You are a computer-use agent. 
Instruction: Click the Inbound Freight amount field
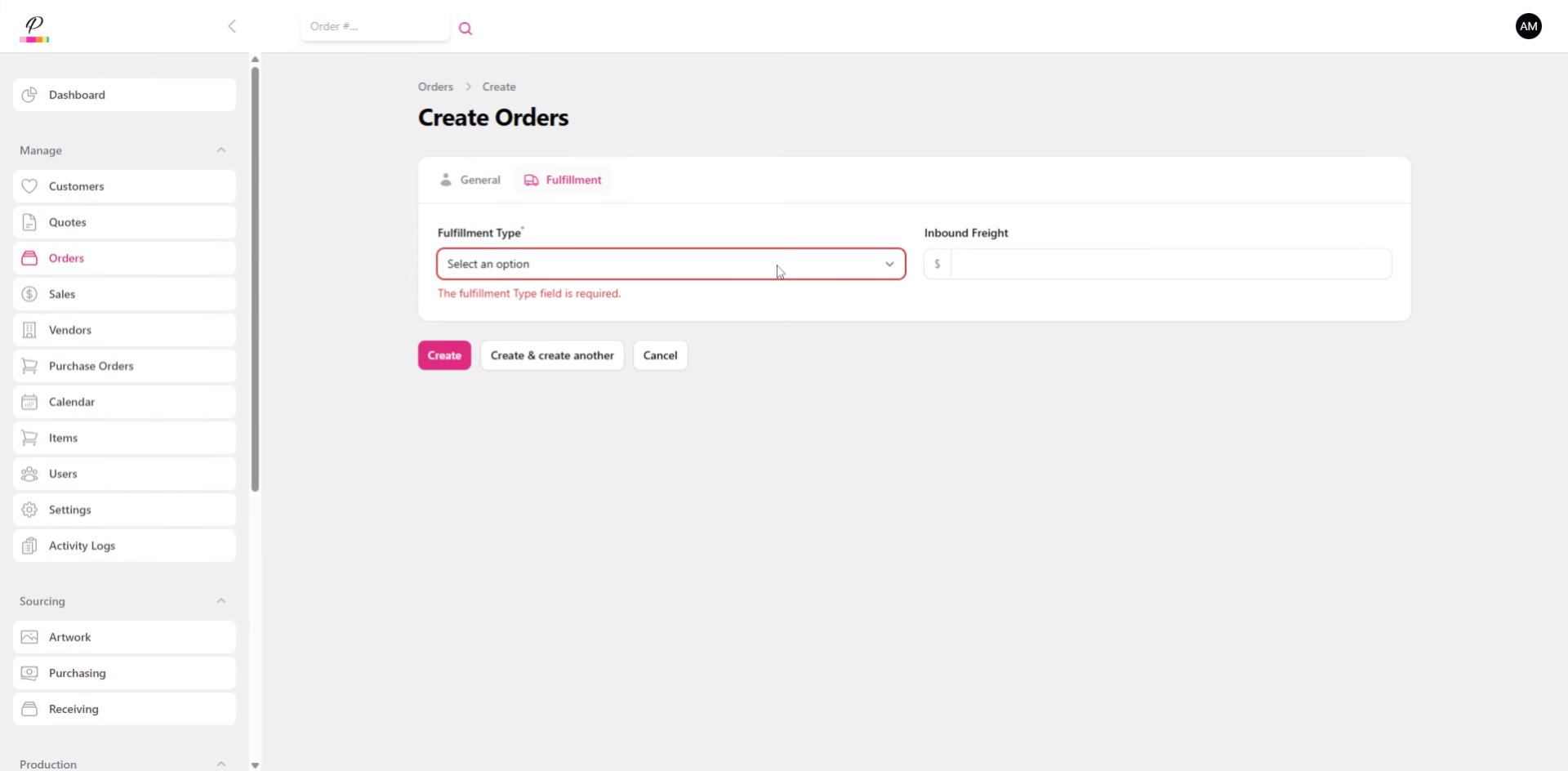pyautogui.click(x=1168, y=263)
